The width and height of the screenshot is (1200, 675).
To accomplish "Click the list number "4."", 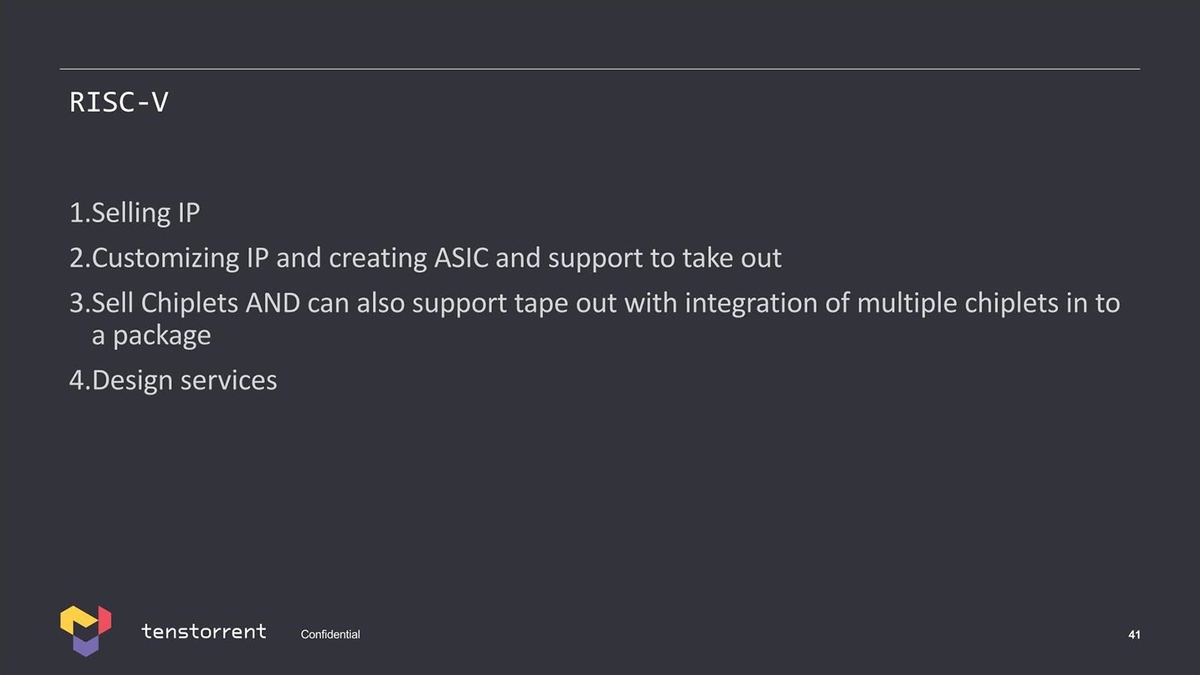I will click(80, 380).
